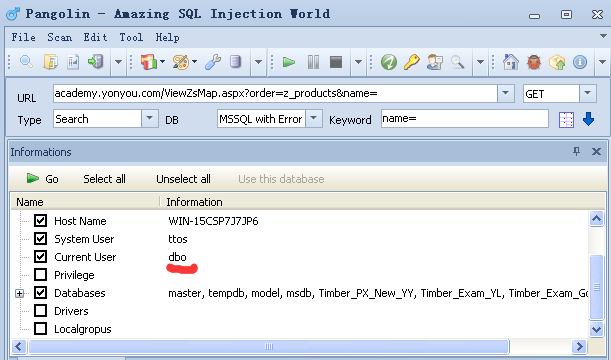Screen dimensions: 611x360
Task: Open the flag icon dropdown arrow
Action: click(x=162, y=62)
